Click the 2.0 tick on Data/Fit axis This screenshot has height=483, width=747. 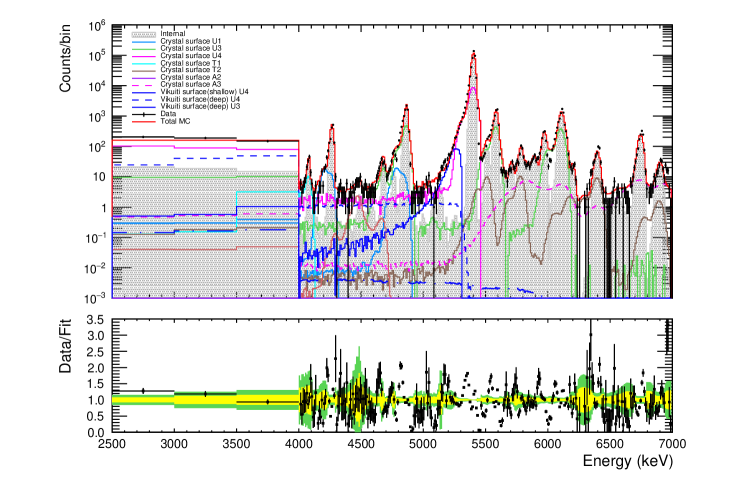tap(97, 368)
